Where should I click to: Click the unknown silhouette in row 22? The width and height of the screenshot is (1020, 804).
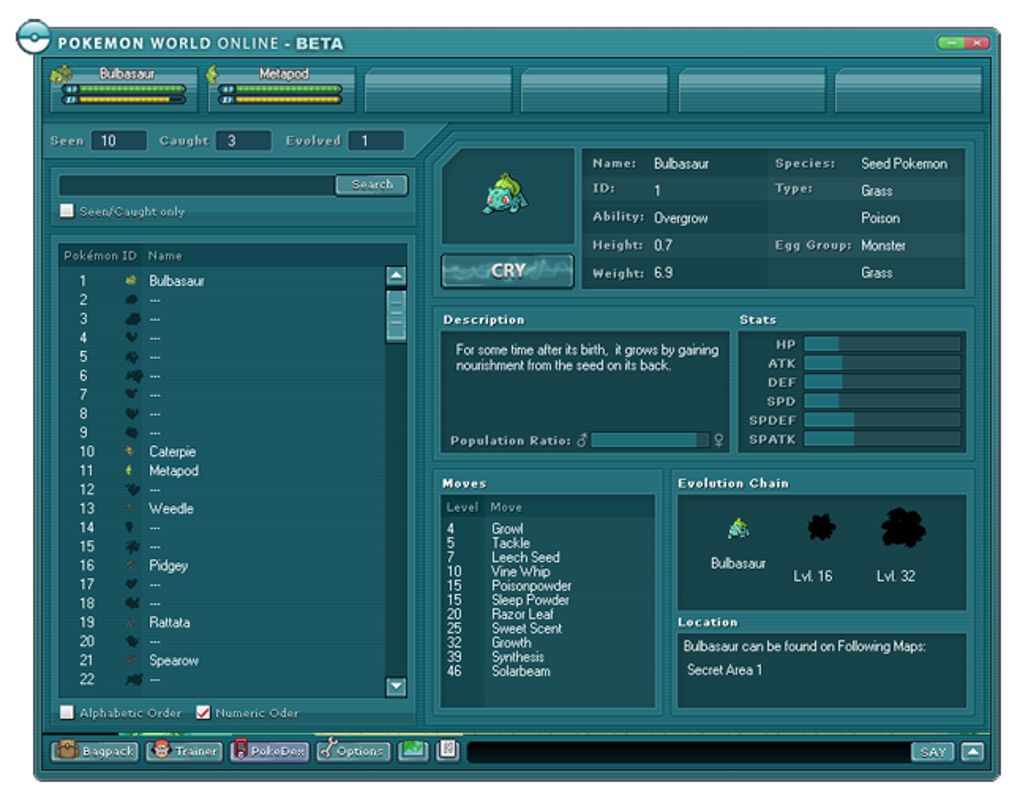click(x=134, y=679)
